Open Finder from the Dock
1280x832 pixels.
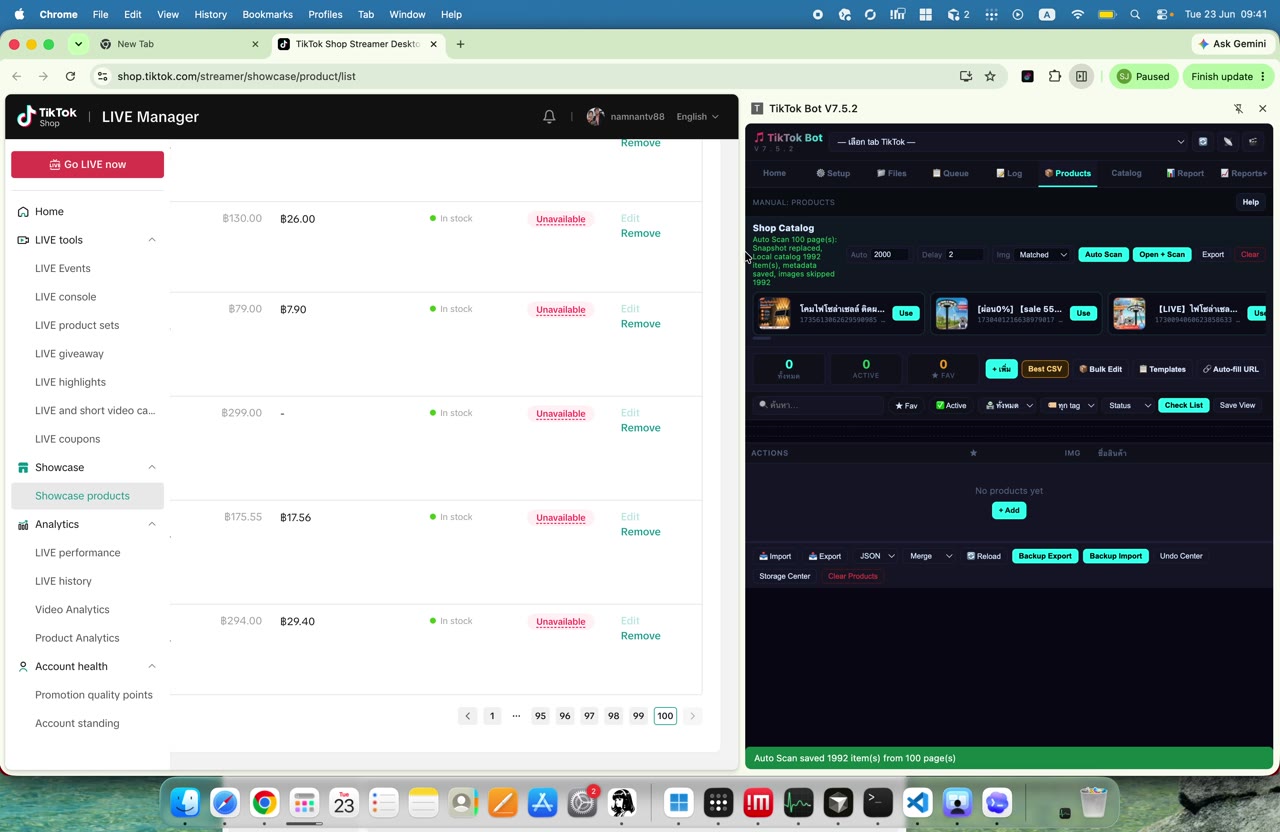185,802
